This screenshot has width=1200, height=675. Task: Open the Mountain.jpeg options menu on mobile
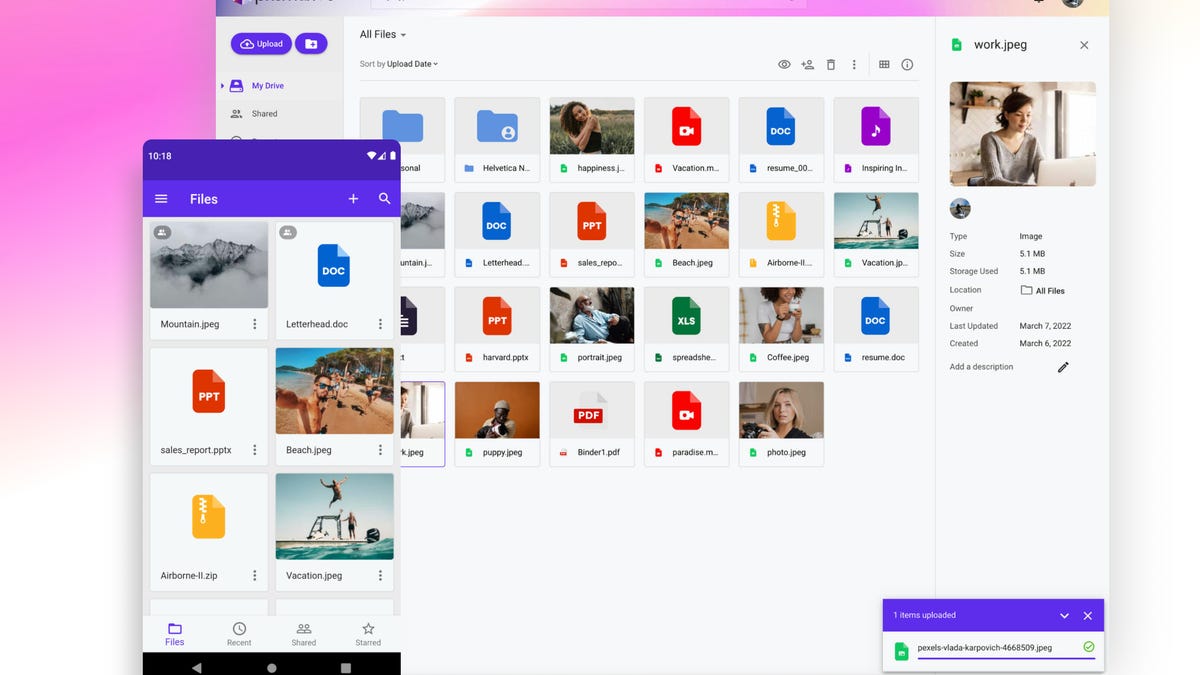coord(255,324)
